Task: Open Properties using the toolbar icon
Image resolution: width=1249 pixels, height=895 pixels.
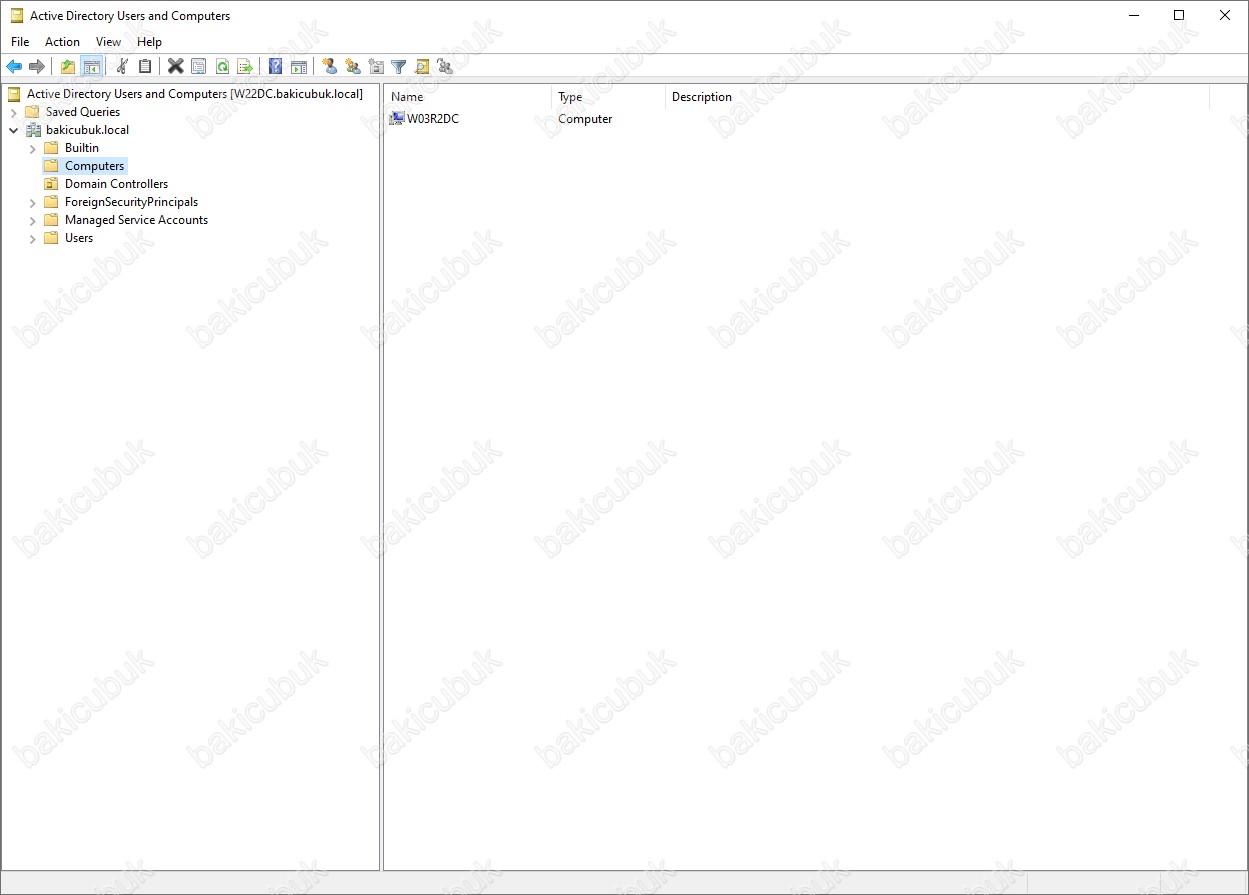Action: coord(198,66)
